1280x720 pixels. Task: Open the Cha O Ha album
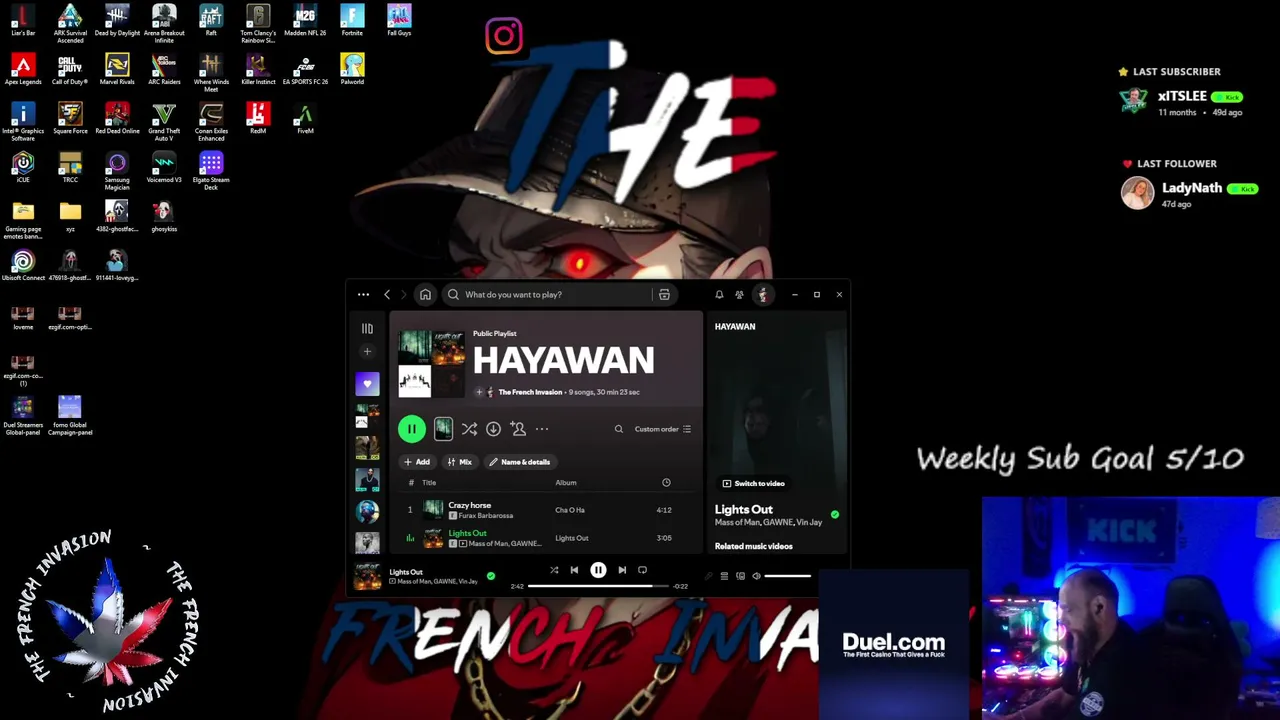tap(570, 510)
